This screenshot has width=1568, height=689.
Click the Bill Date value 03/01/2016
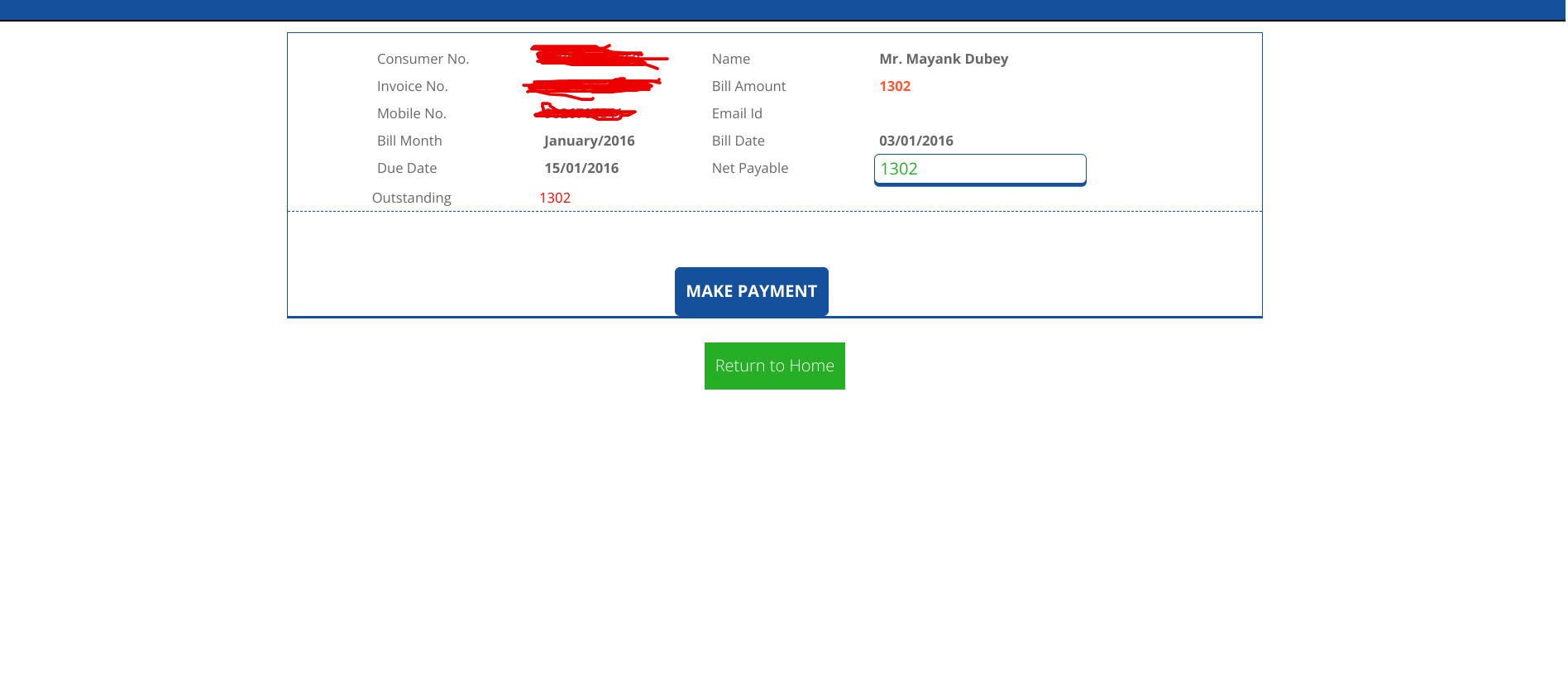[915, 141]
